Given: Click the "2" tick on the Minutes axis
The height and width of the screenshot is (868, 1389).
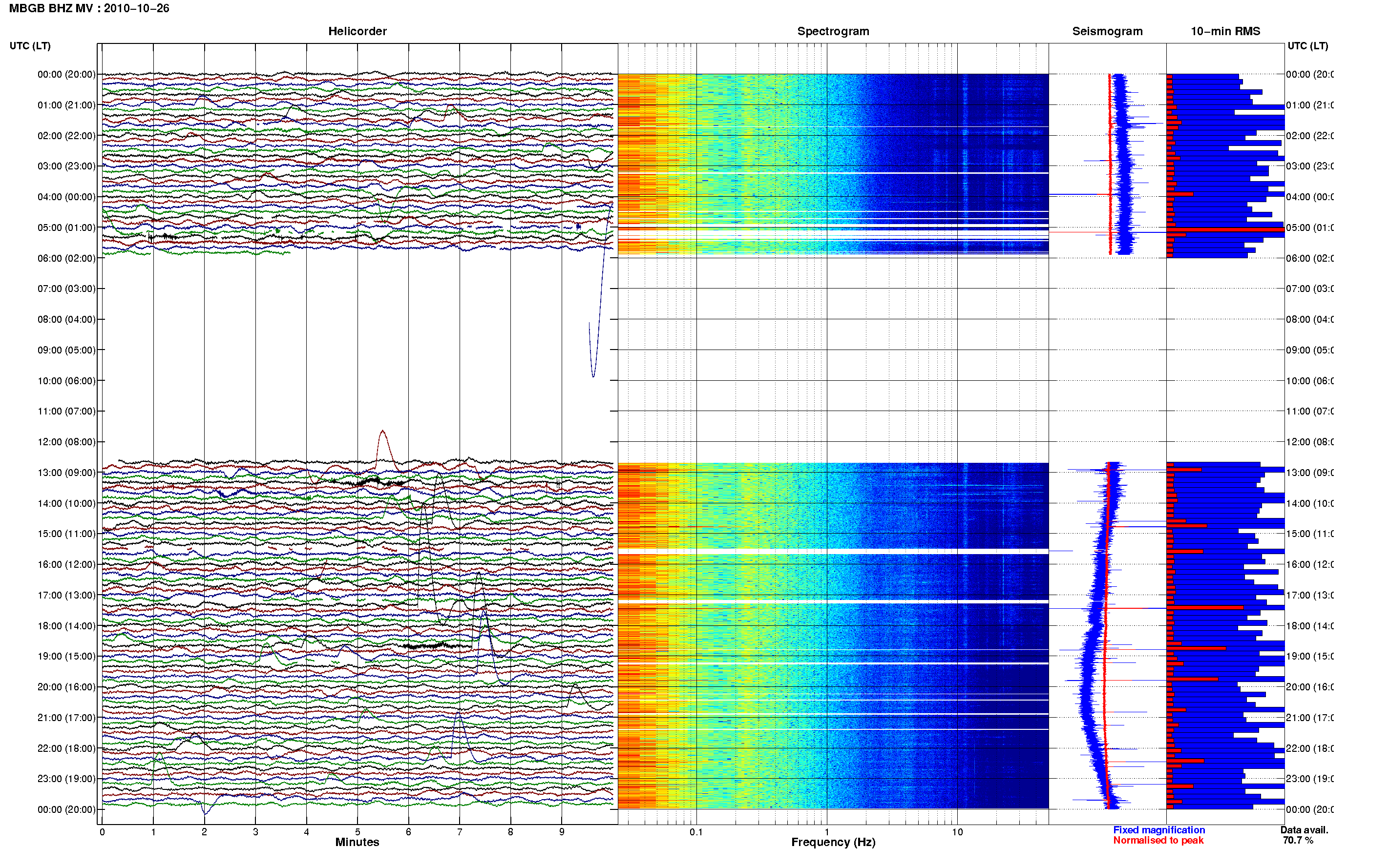Looking at the screenshot, I should 205,832.
